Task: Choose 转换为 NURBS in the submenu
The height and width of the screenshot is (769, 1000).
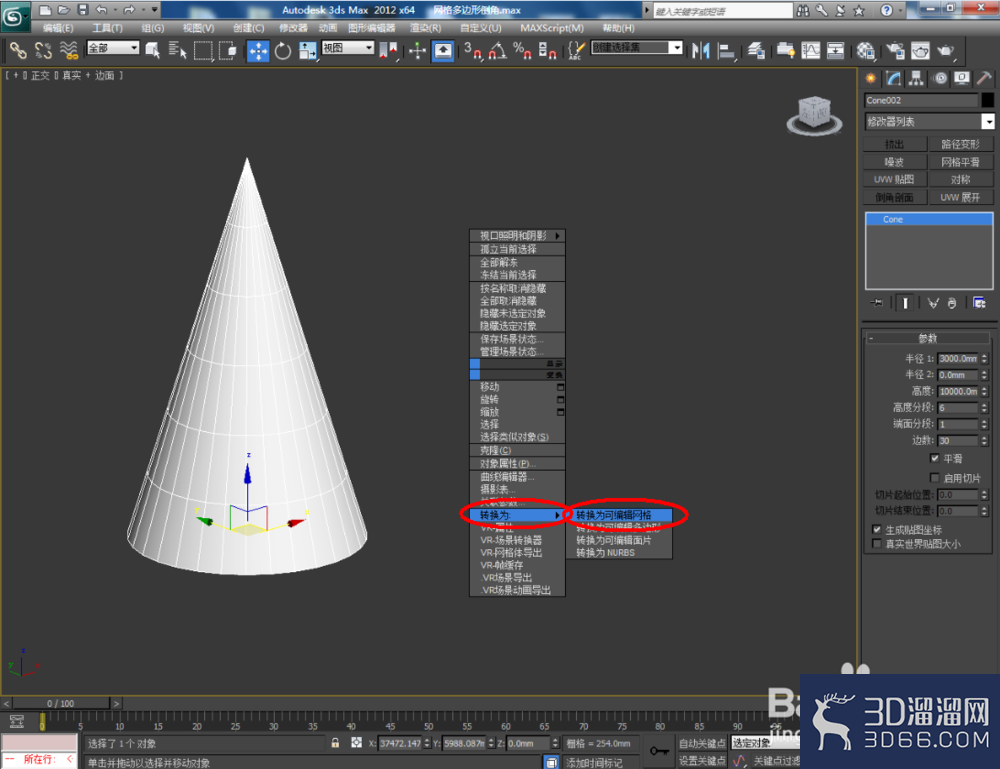Action: (x=619, y=553)
